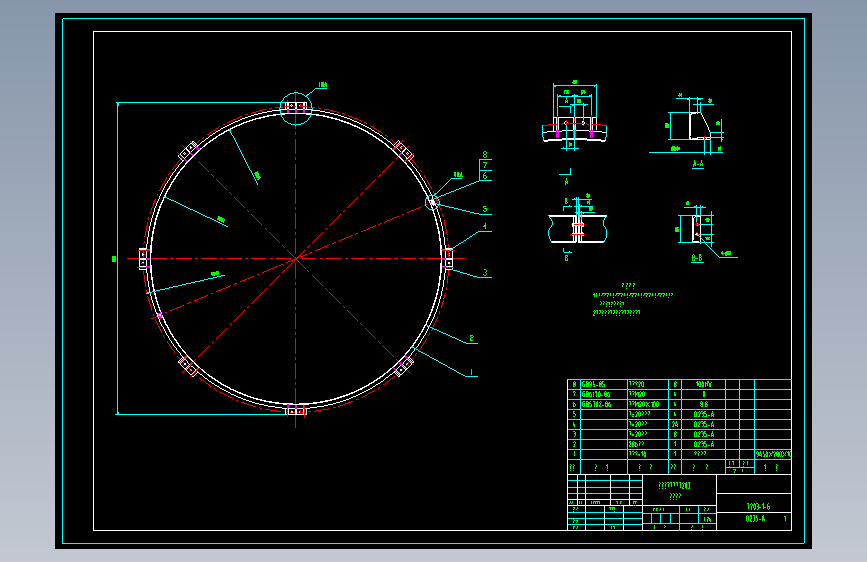Select part balloon number 4
The image size is (867, 562).
pos(485,226)
